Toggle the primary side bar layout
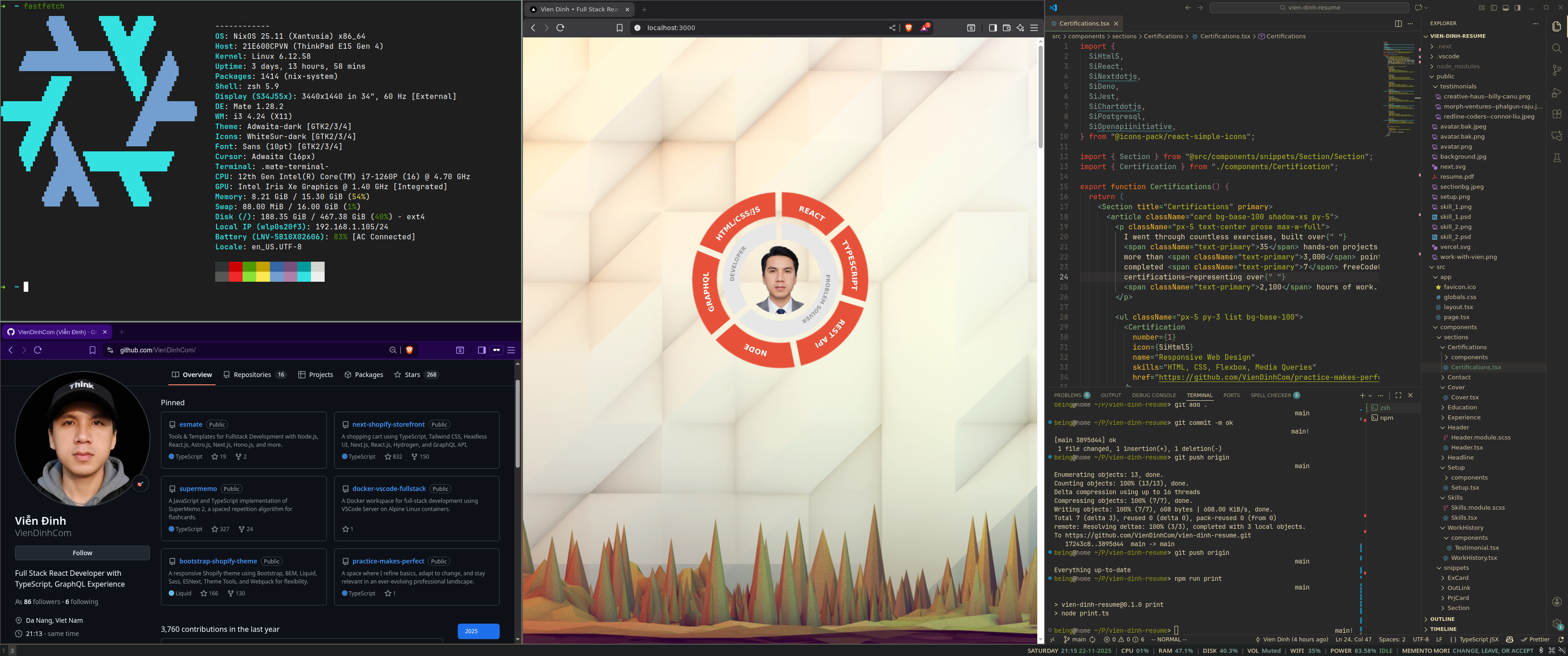 click(1493, 7)
